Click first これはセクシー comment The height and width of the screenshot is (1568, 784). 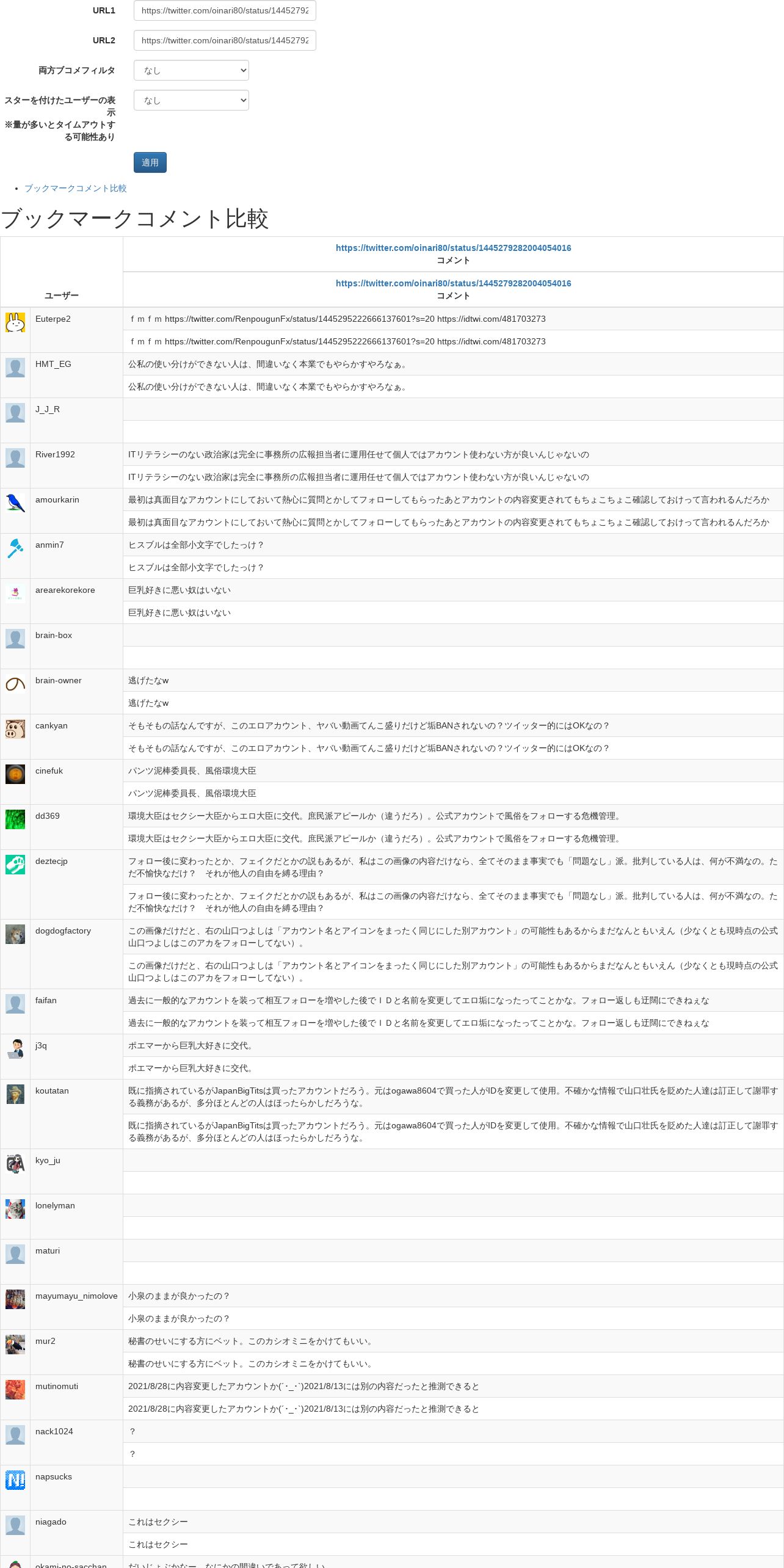pos(158,1522)
